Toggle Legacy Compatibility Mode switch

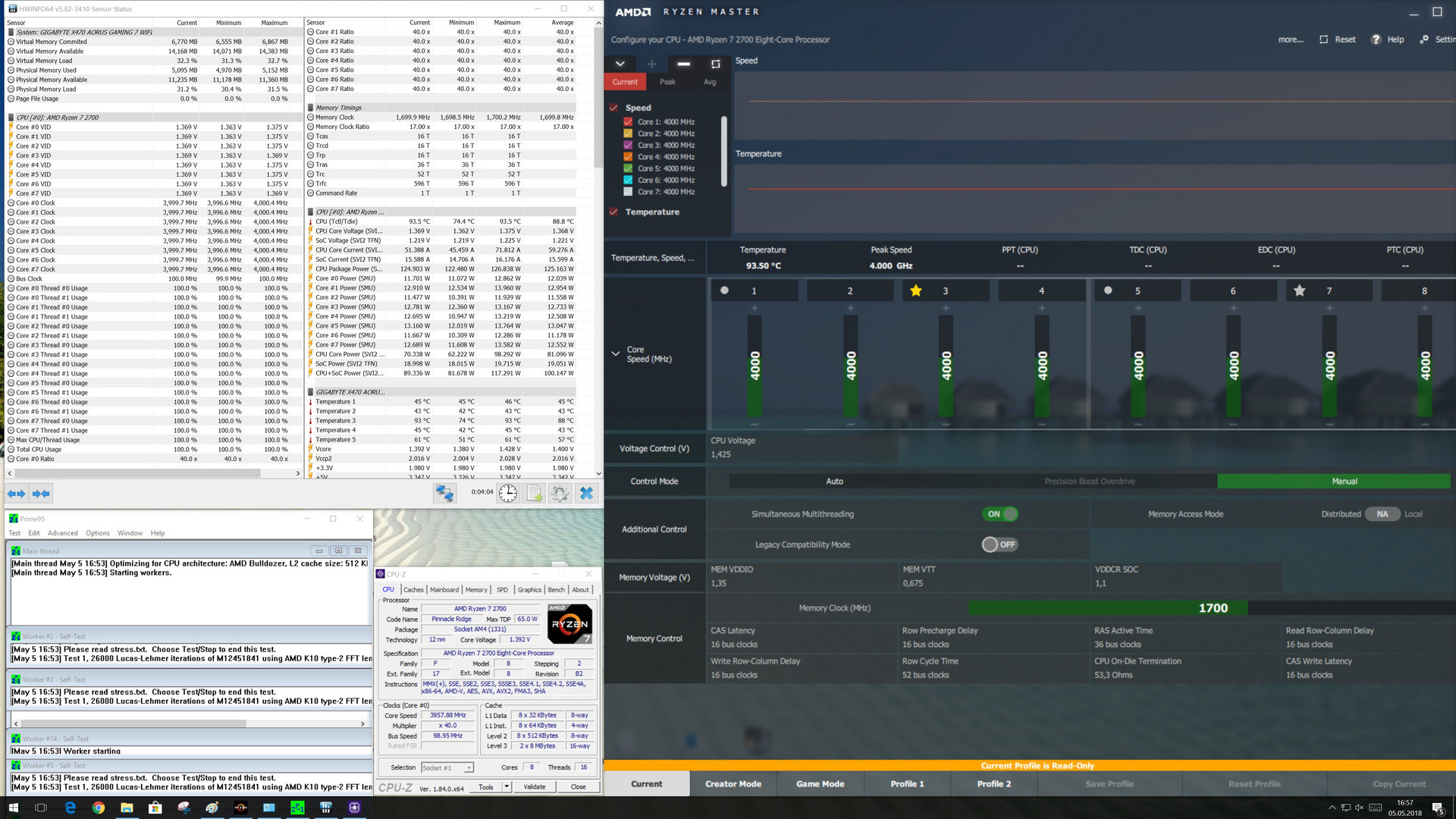[999, 544]
